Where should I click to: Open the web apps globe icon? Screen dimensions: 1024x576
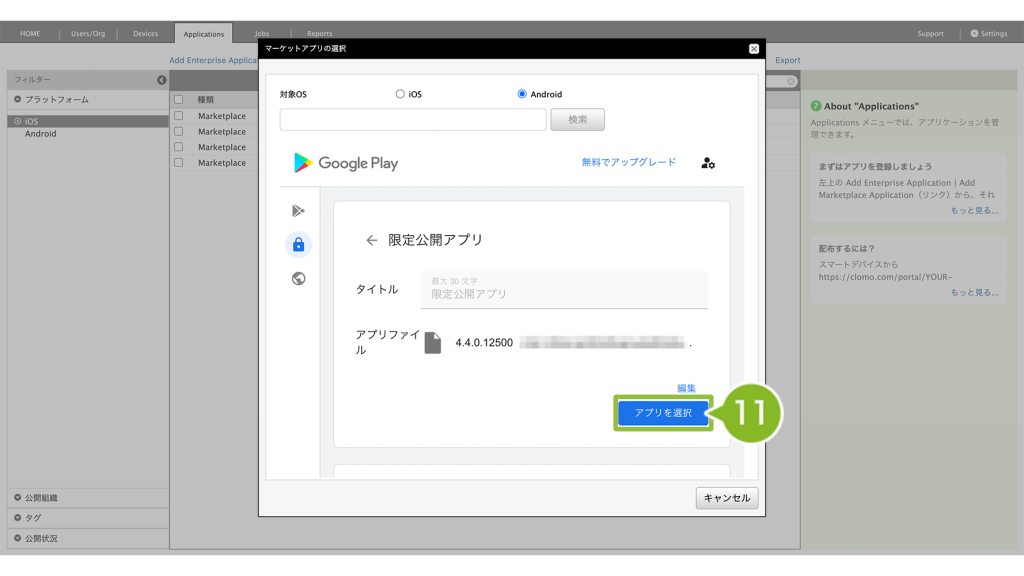(x=298, y=279)
